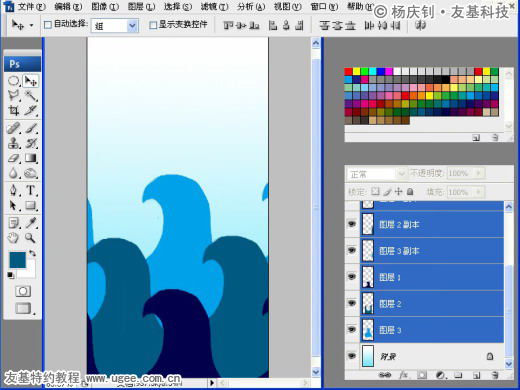This screenshot has width=520, height=390.
Task: Change the screen mode button
Action: 23,308
